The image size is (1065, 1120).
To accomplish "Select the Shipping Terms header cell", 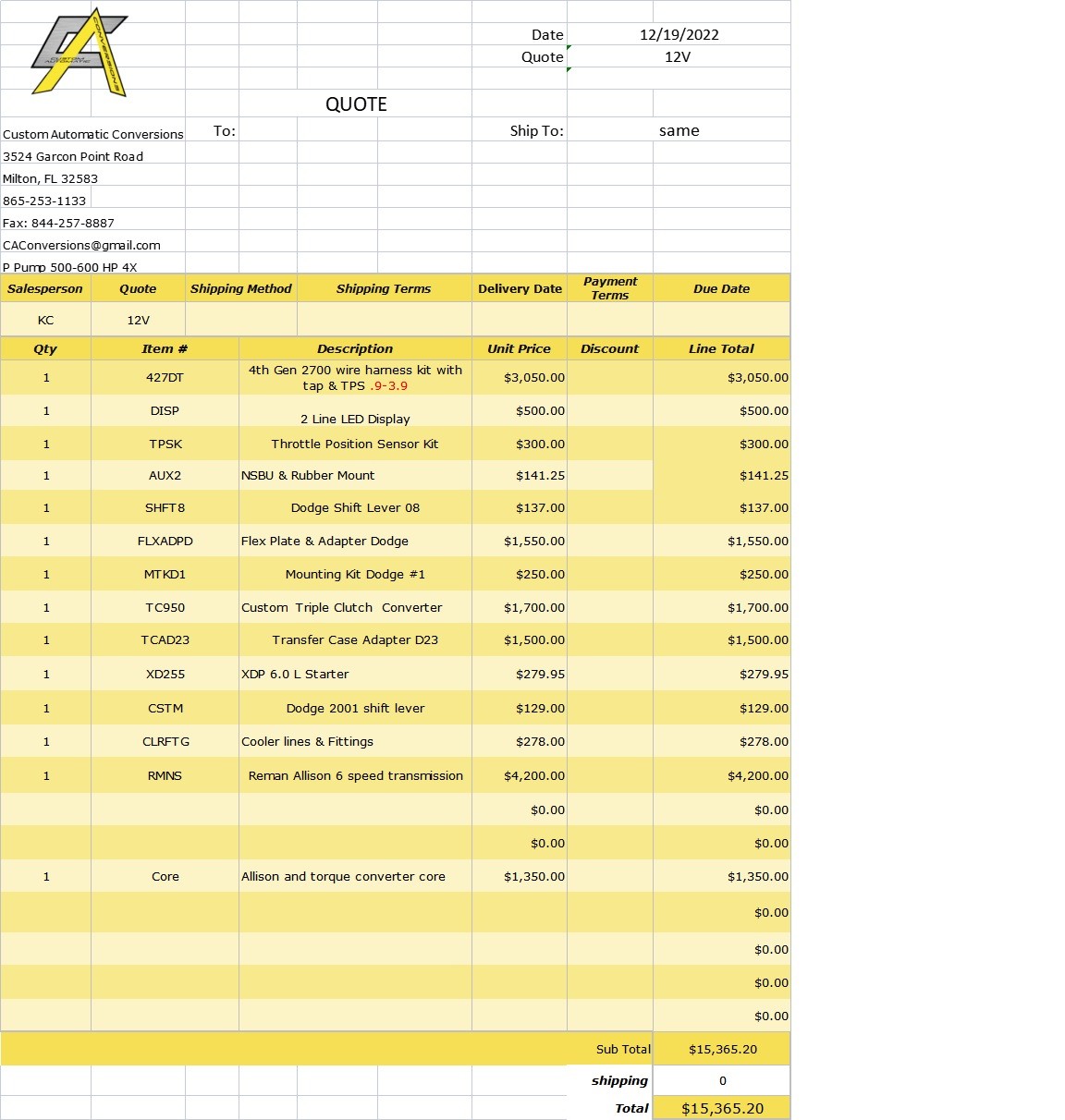I will pyautogui.click(x=384, y=288).
